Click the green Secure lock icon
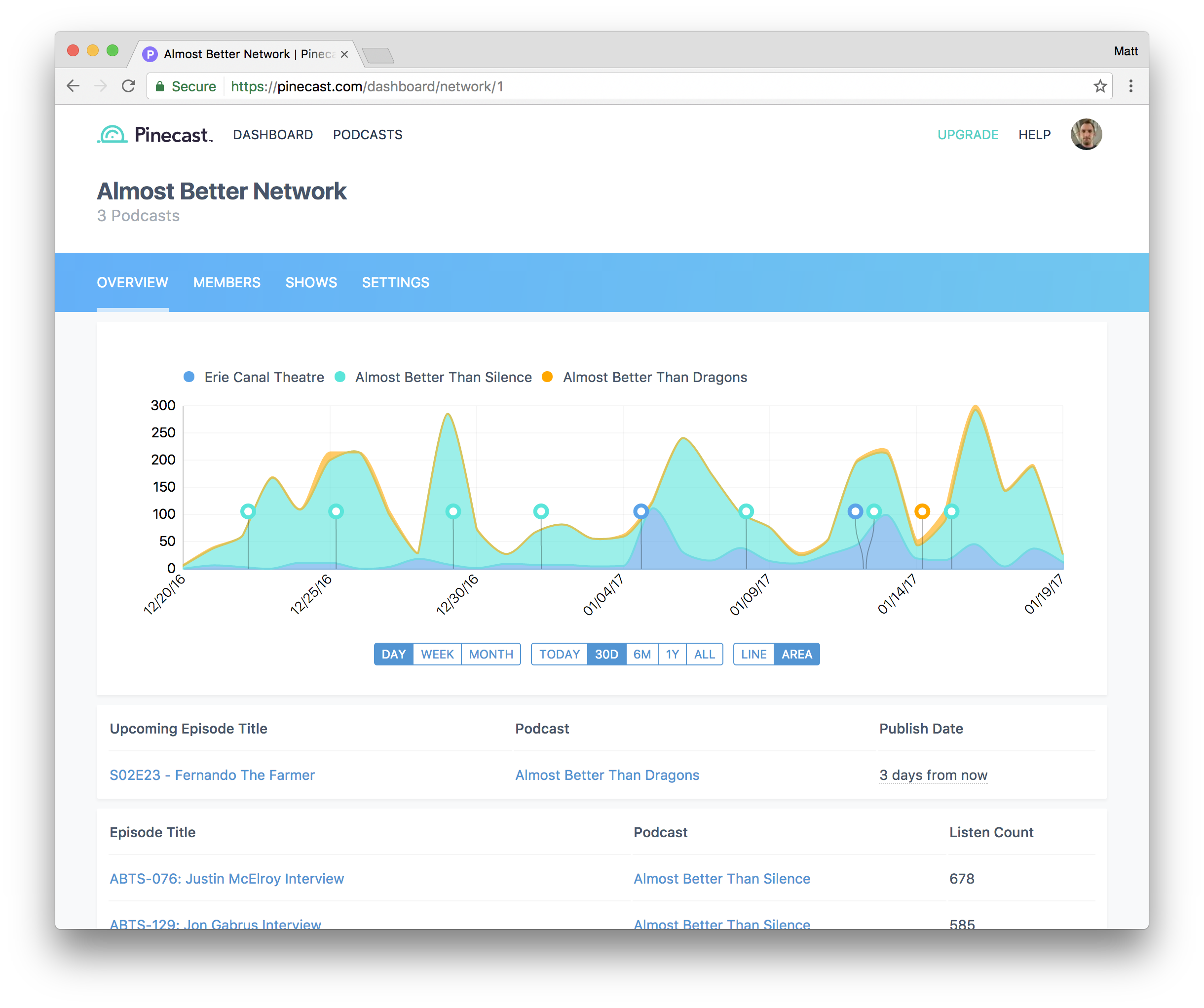Screen dimensions: 1204x1008 point(160,86)
